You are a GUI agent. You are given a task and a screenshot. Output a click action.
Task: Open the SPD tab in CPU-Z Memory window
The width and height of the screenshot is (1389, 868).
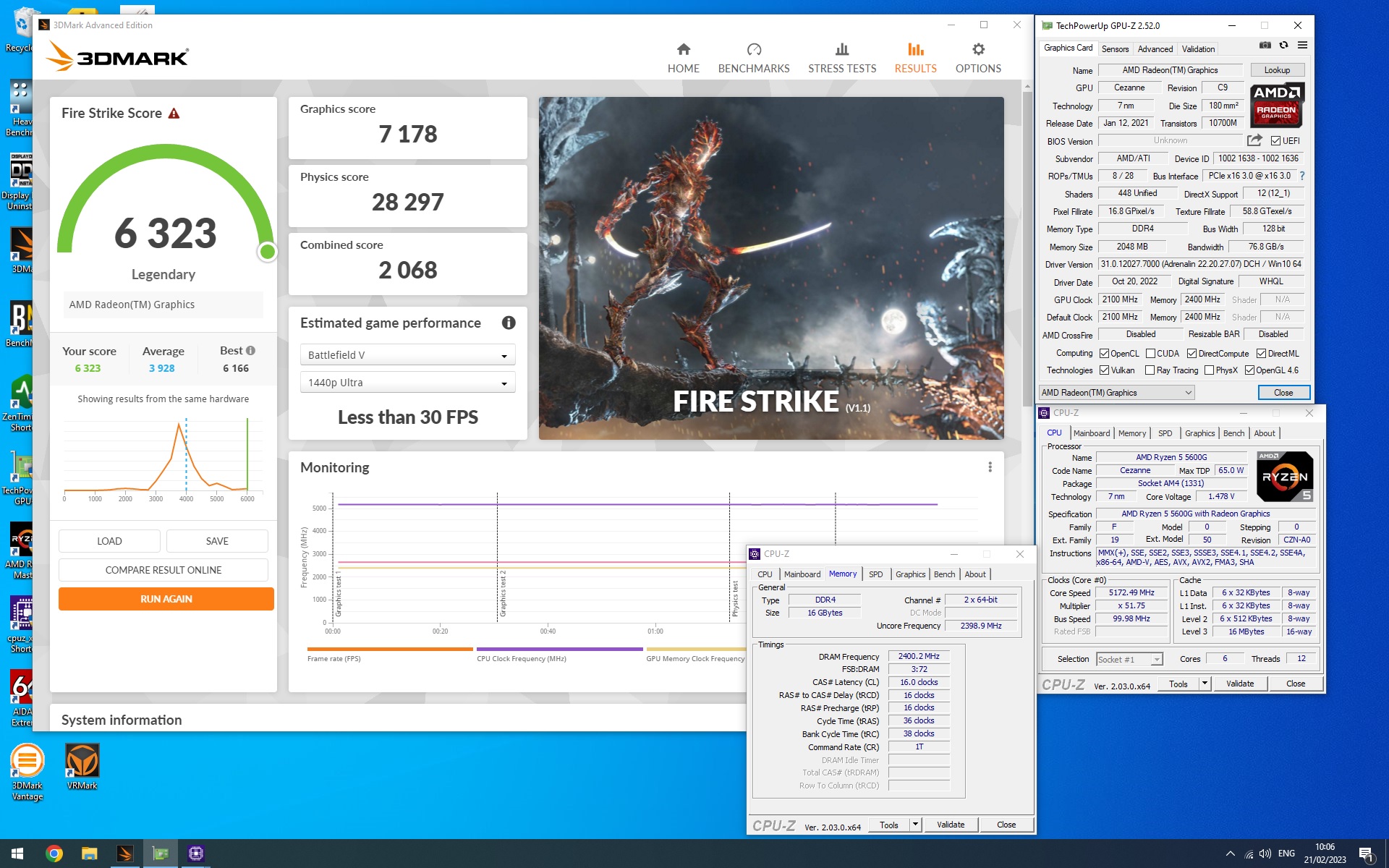875,574
